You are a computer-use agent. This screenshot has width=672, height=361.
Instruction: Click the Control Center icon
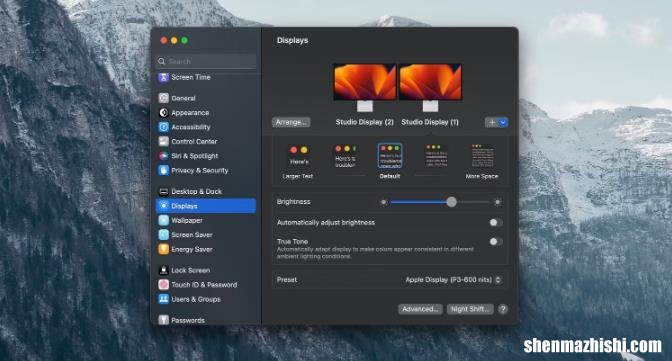[x=163, y=141]
